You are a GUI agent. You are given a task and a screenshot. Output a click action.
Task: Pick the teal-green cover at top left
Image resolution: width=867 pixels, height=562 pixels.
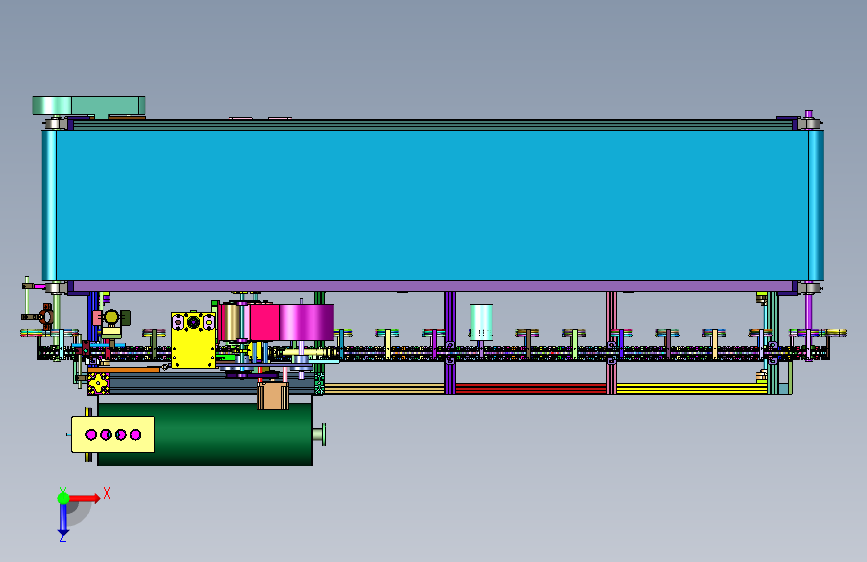pyautogui.click(x=89, y=106)
